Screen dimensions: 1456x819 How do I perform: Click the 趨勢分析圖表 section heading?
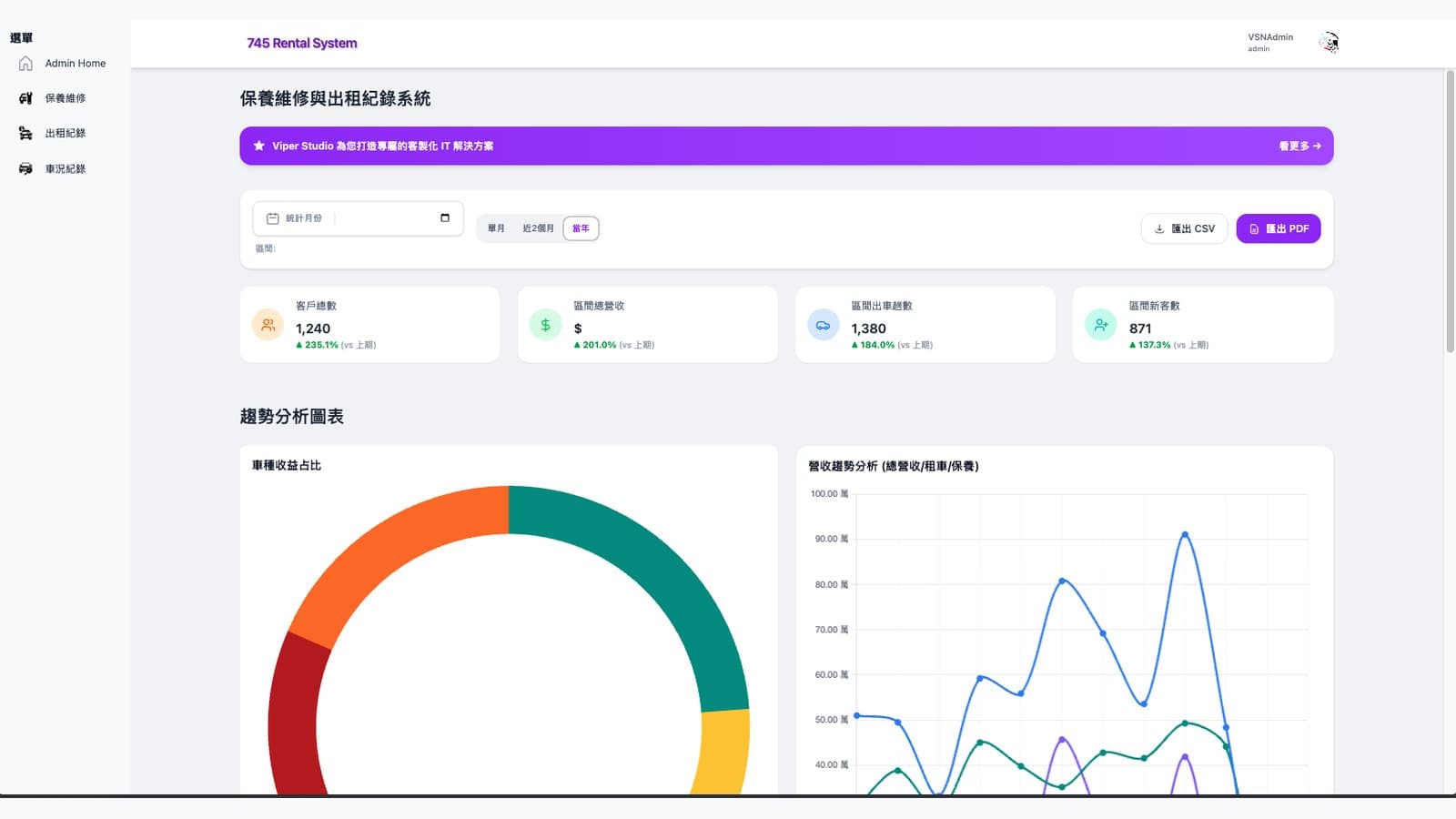(x=292, y=417)
